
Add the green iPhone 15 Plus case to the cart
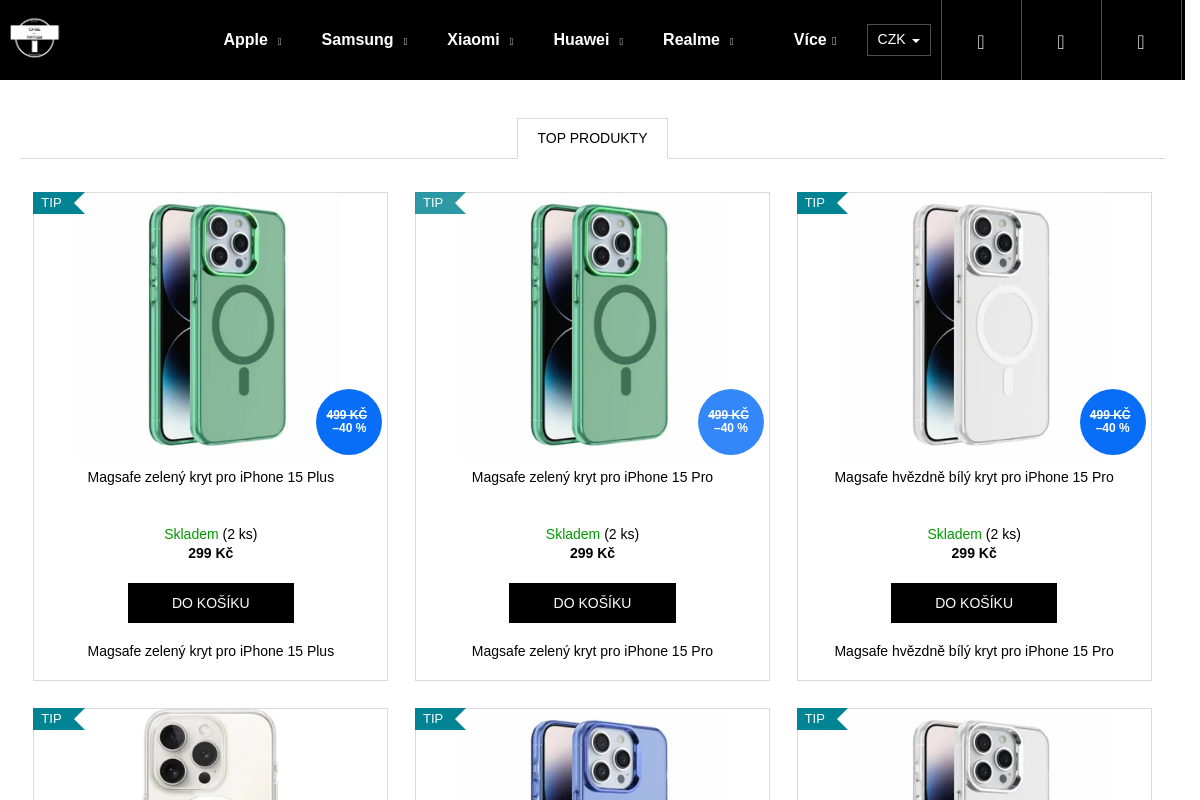click(211, 603)
